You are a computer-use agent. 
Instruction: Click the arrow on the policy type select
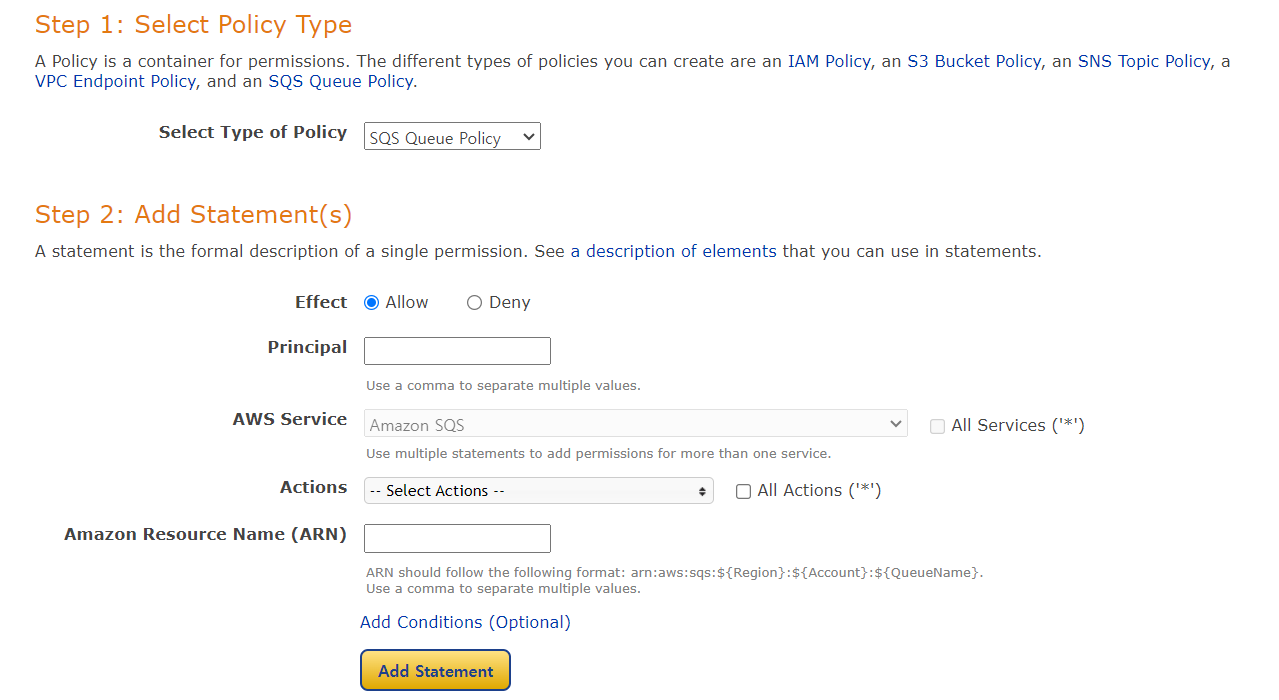528,138
